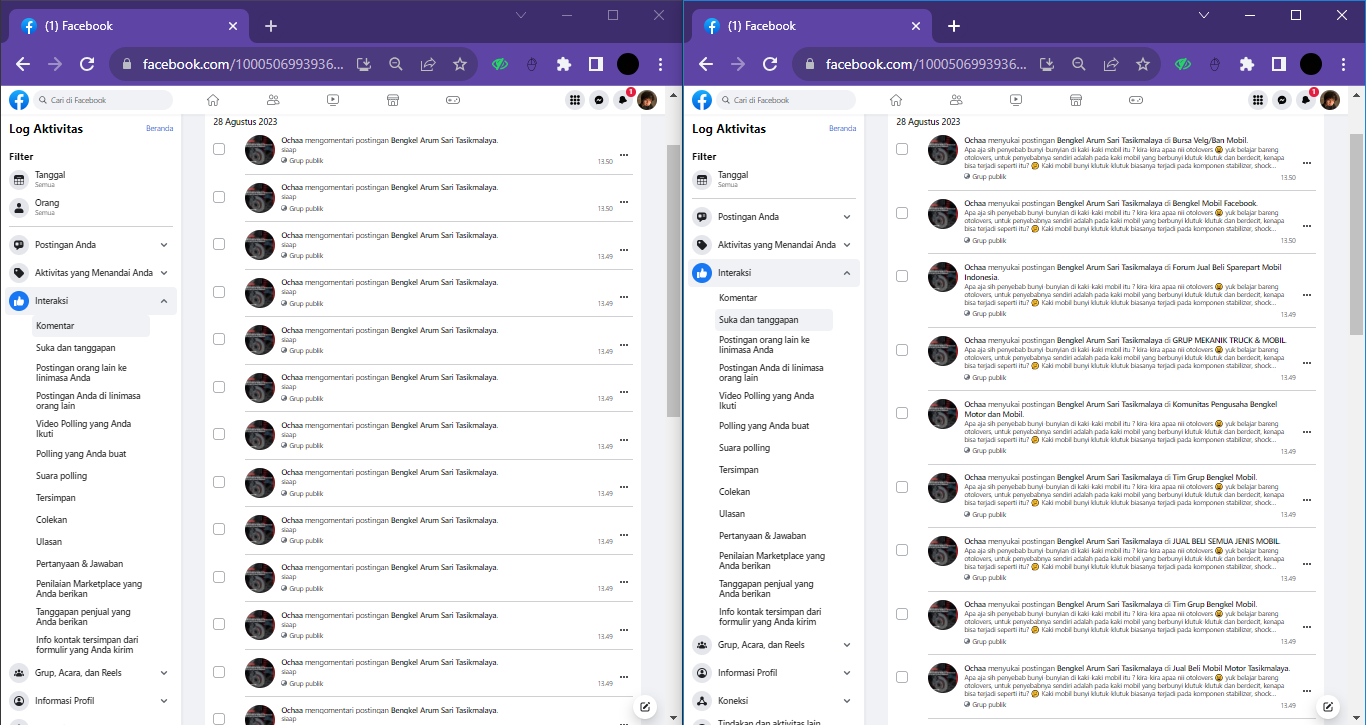Open Orang filter in left window
This screenshot has height=725, width=1366.
[x=91, y=208]
